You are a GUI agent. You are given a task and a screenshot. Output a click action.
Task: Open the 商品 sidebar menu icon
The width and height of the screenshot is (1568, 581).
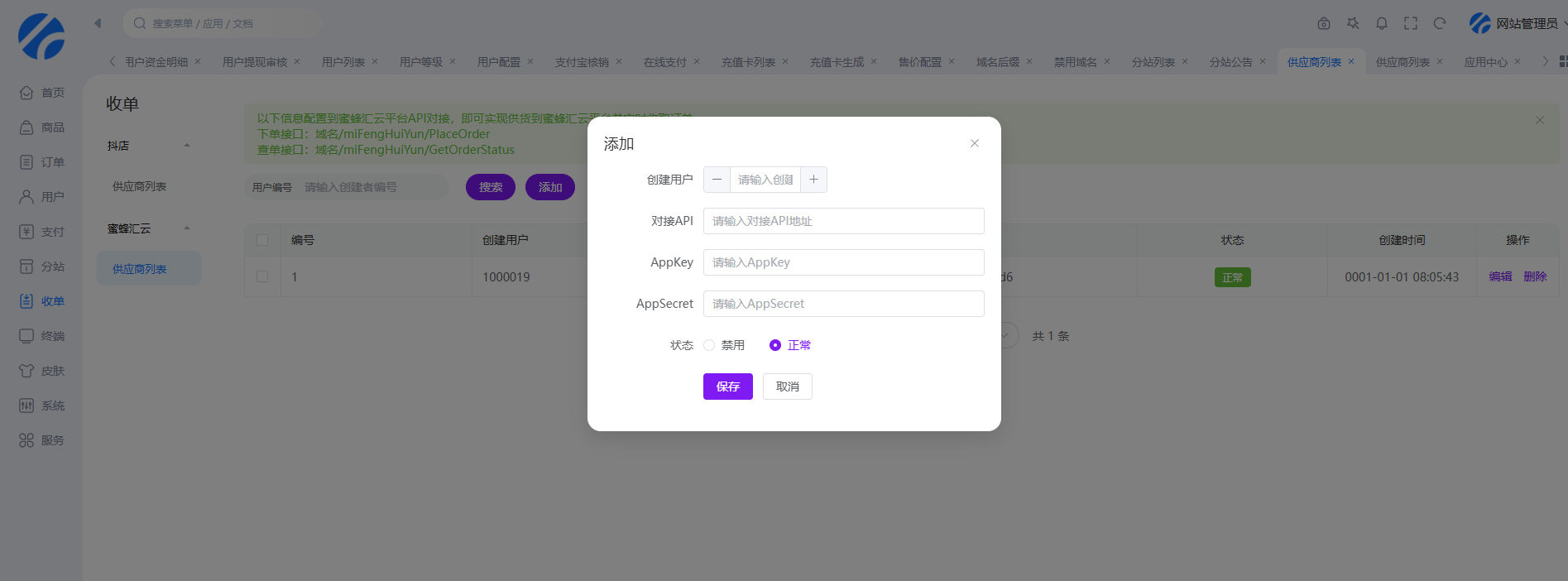click(x=26, y=127)
